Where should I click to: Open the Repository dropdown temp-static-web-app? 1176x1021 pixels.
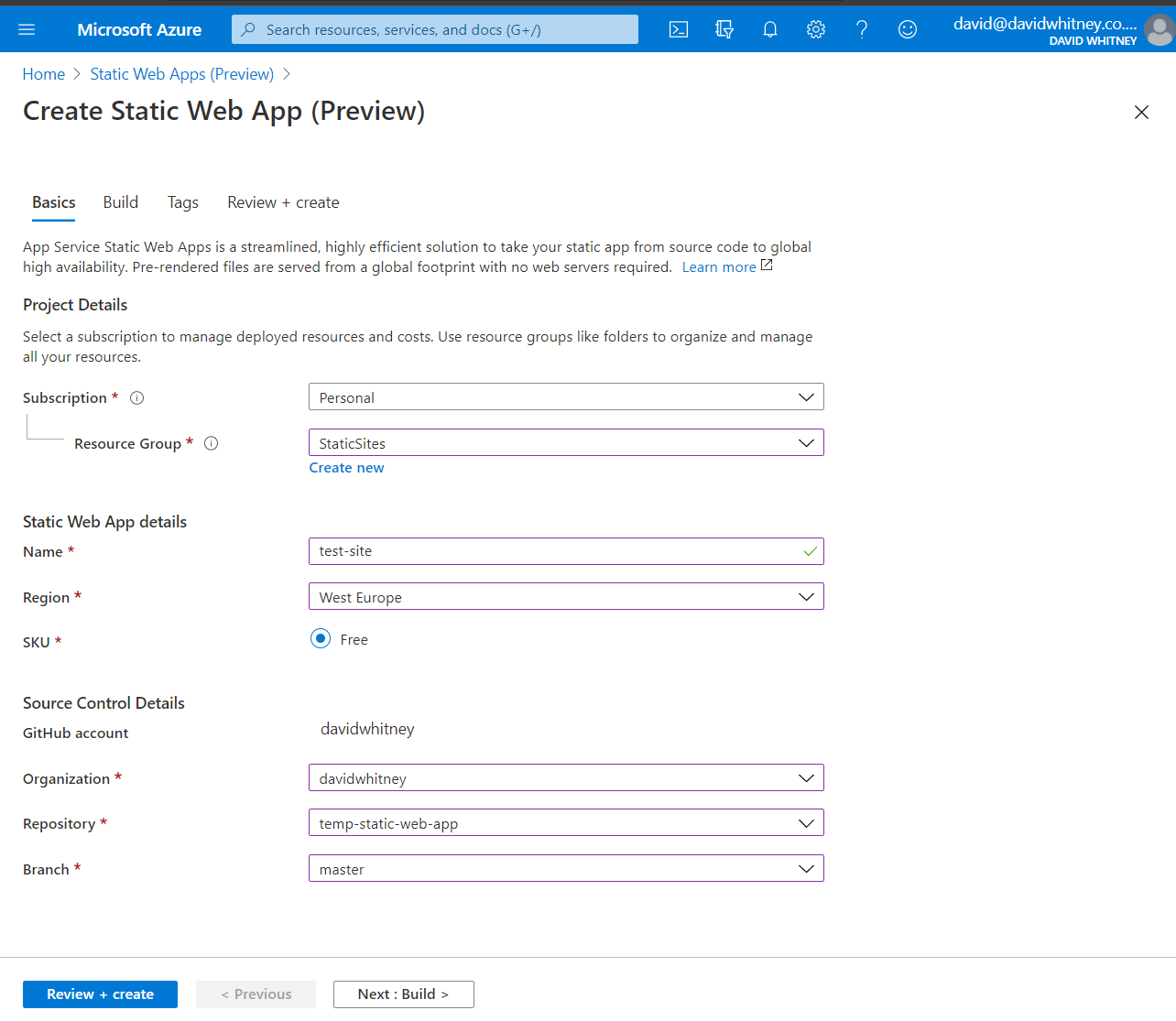(566, 823)
